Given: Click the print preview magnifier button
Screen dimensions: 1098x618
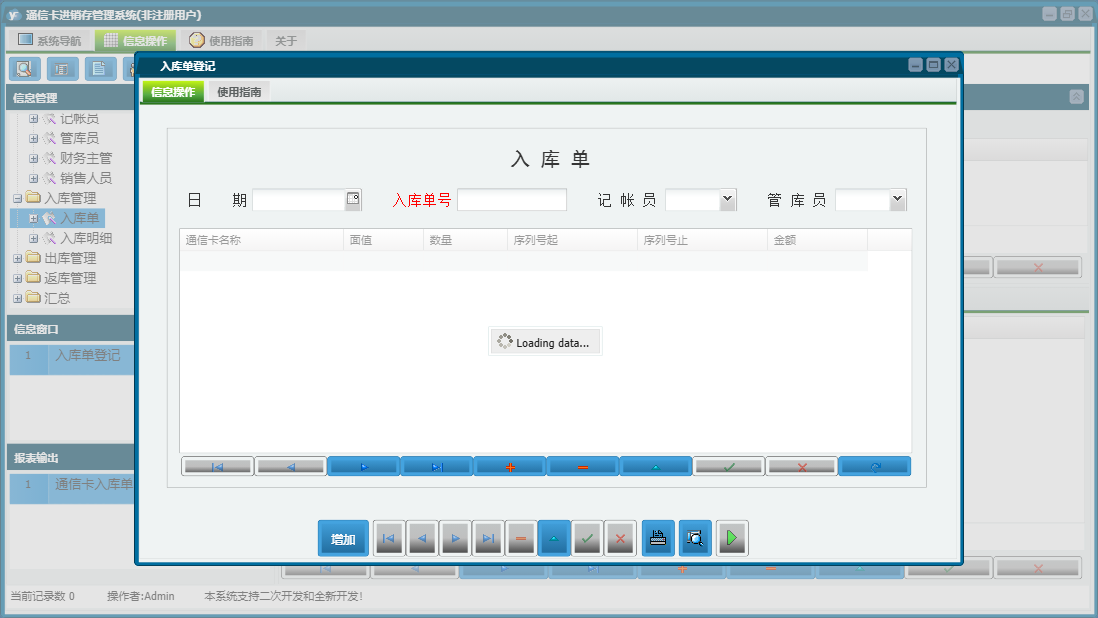Looking at the screenshot, I should coord(695,538).
